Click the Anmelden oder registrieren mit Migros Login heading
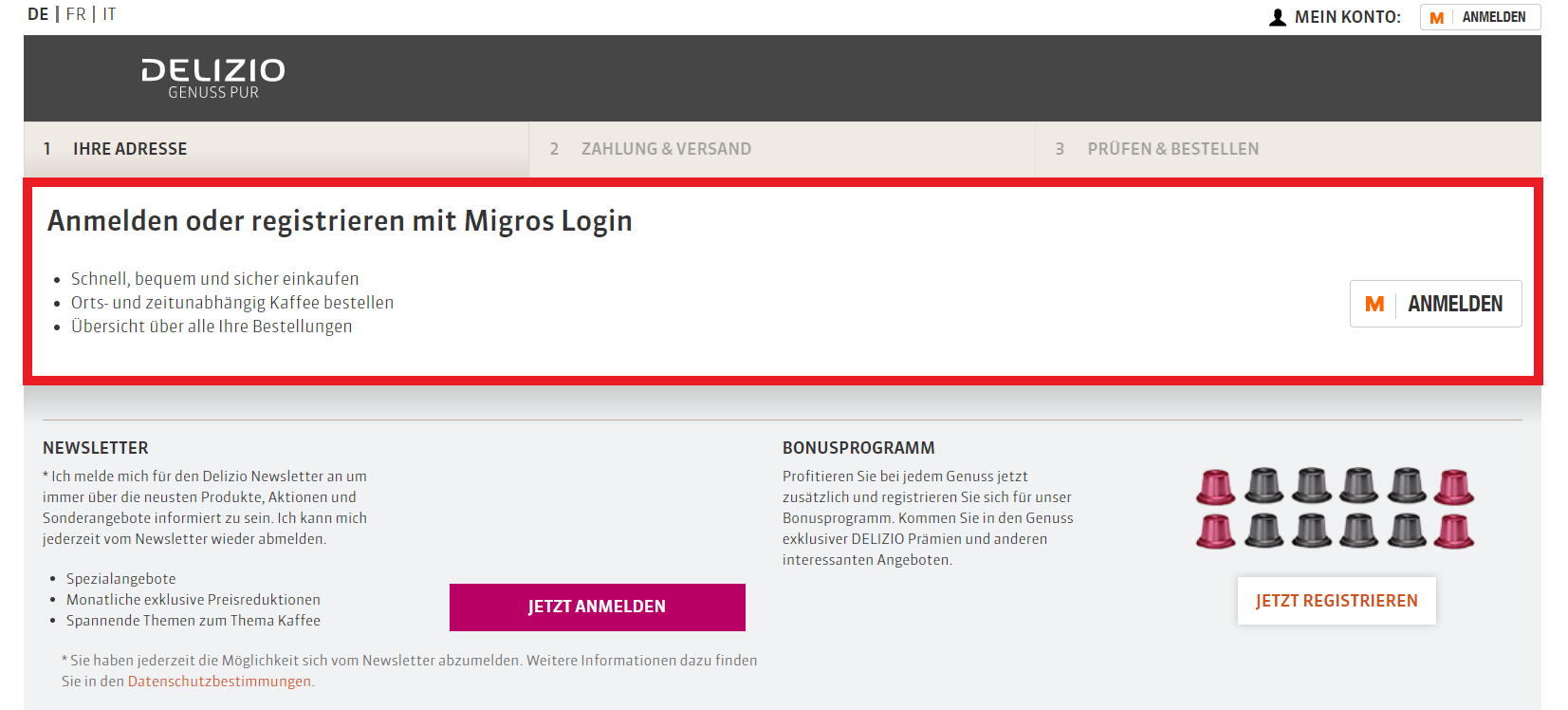The width and height of the screenshot is (1568, 710). coord(340,220)
